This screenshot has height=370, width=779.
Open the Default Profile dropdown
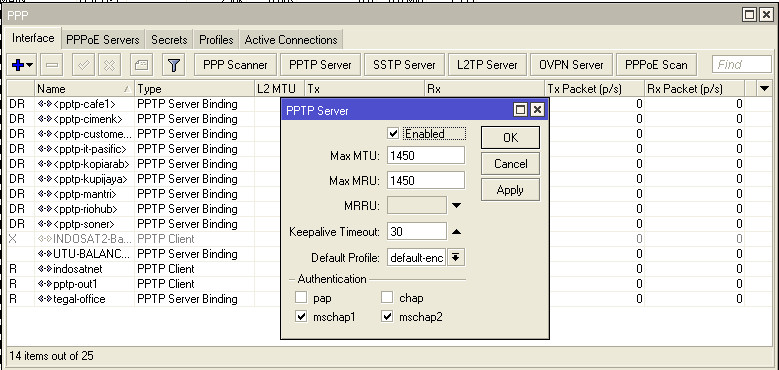pyautogui.click(x=456, y=258)
